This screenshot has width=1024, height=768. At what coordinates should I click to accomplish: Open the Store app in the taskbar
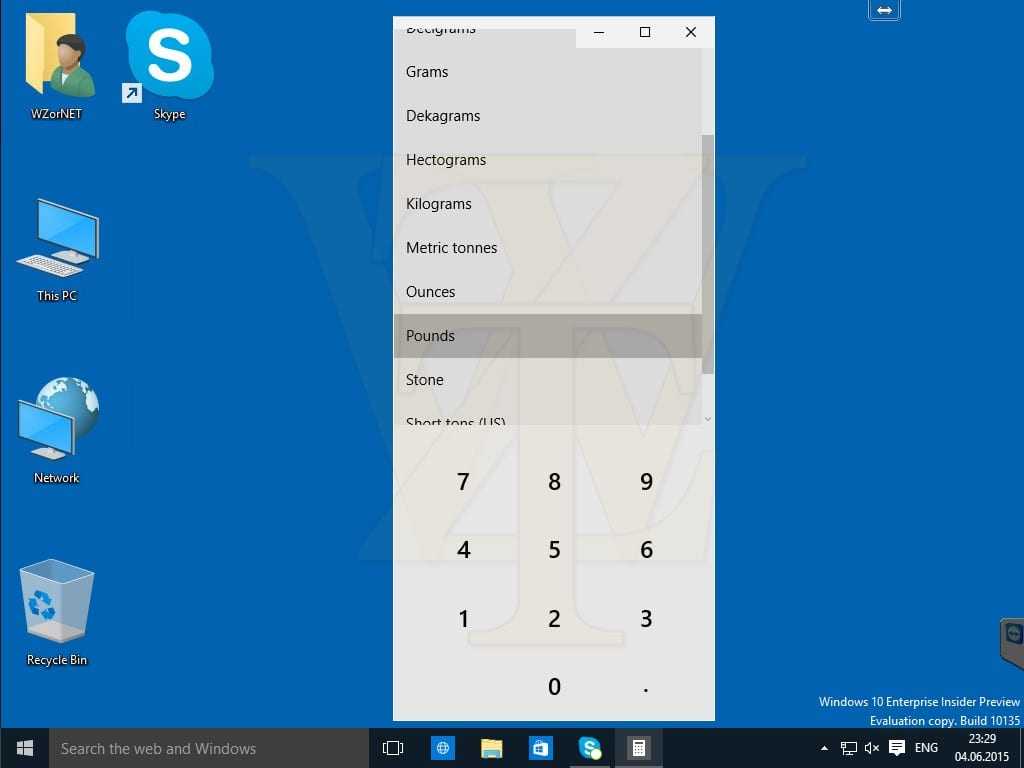541,748
